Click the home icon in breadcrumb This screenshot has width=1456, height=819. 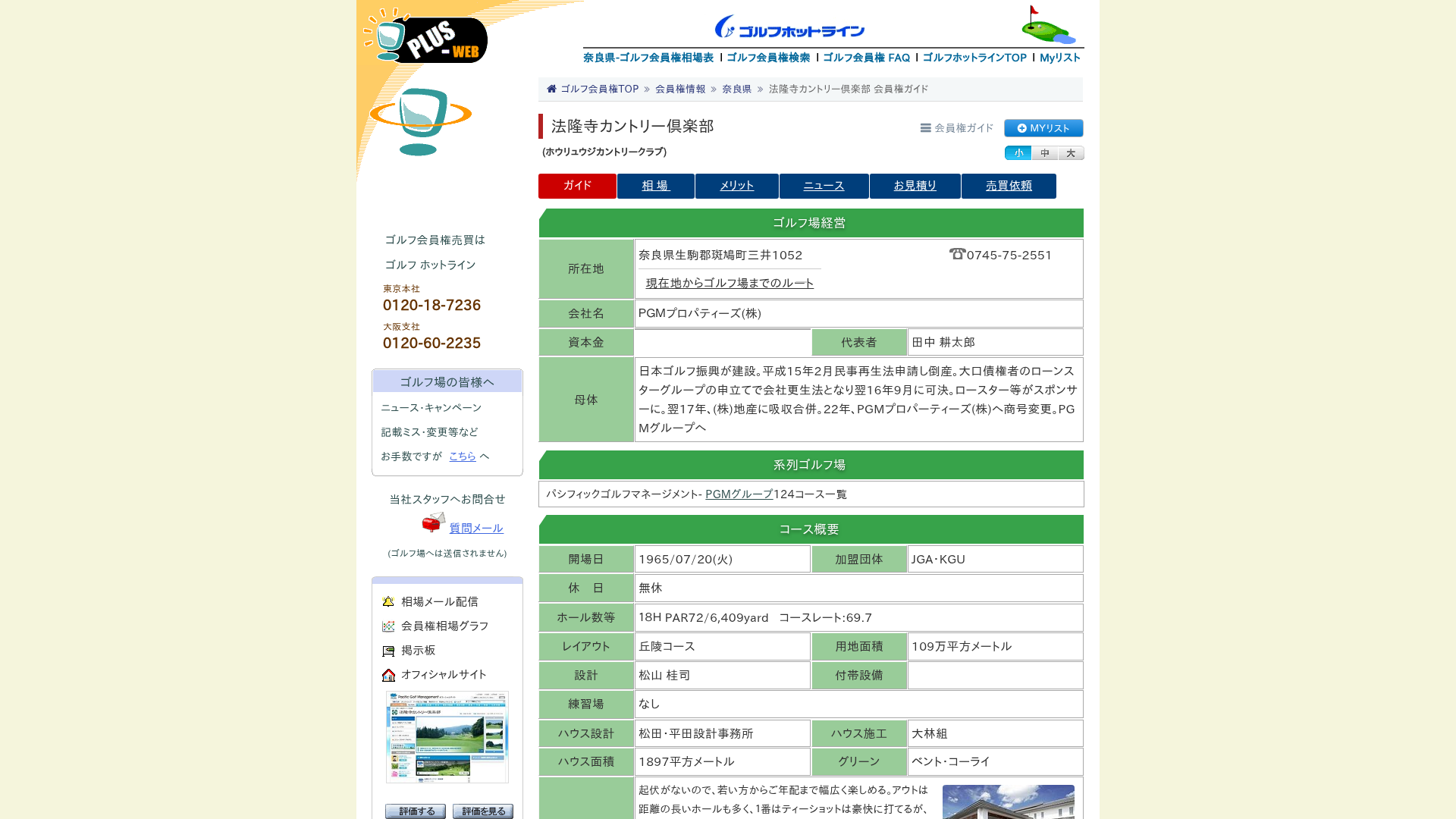click(551, 89)
